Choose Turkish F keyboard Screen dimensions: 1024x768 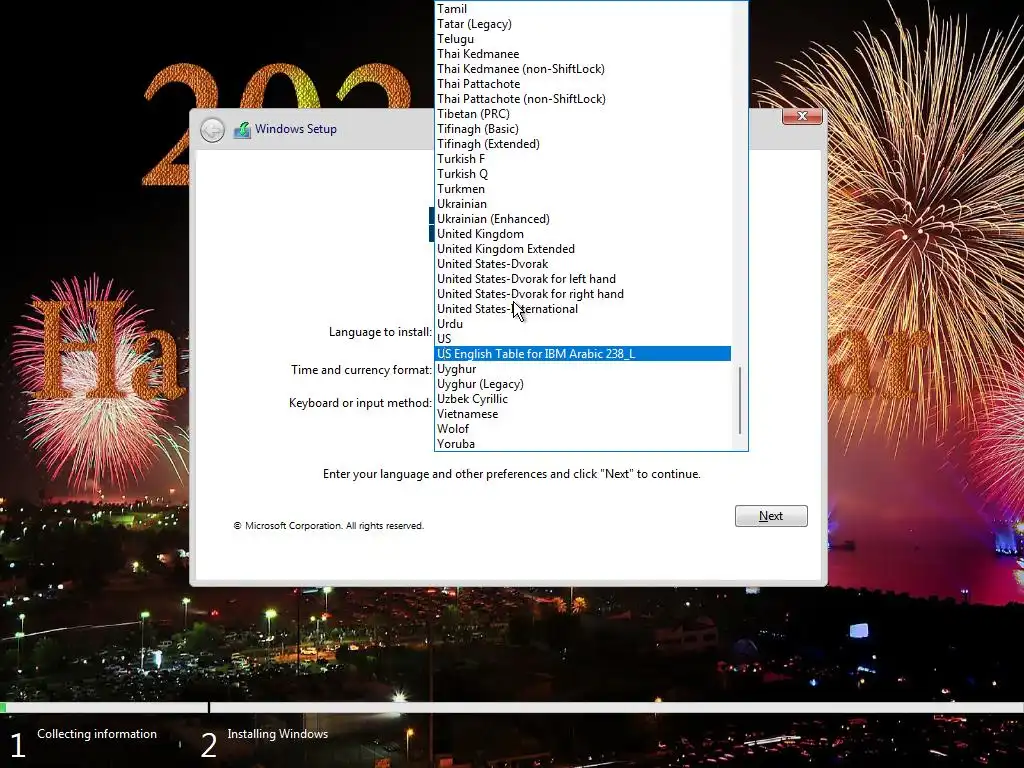click(x=583, y=159)
